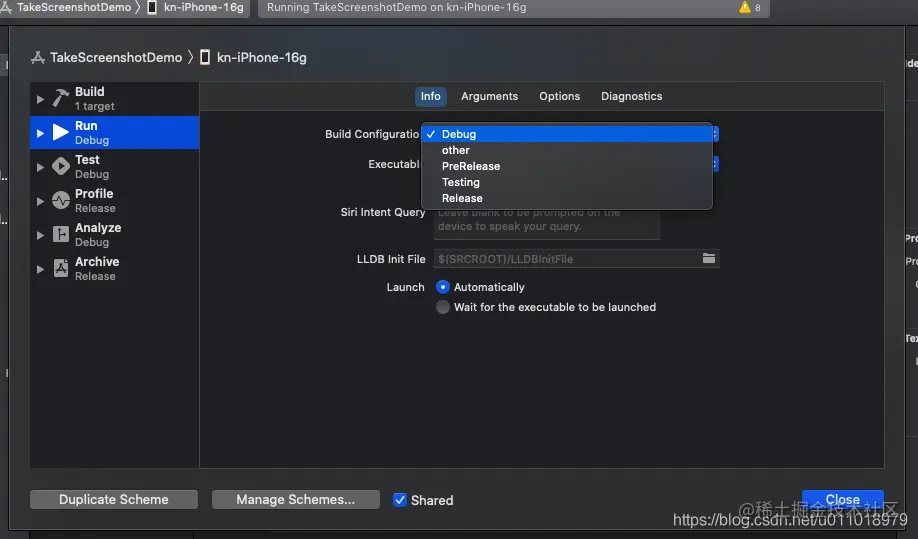The width and height of the screenshot is (918, 539).
Task: Expand the Run action disclosure triangle
Action: point(40,133)
